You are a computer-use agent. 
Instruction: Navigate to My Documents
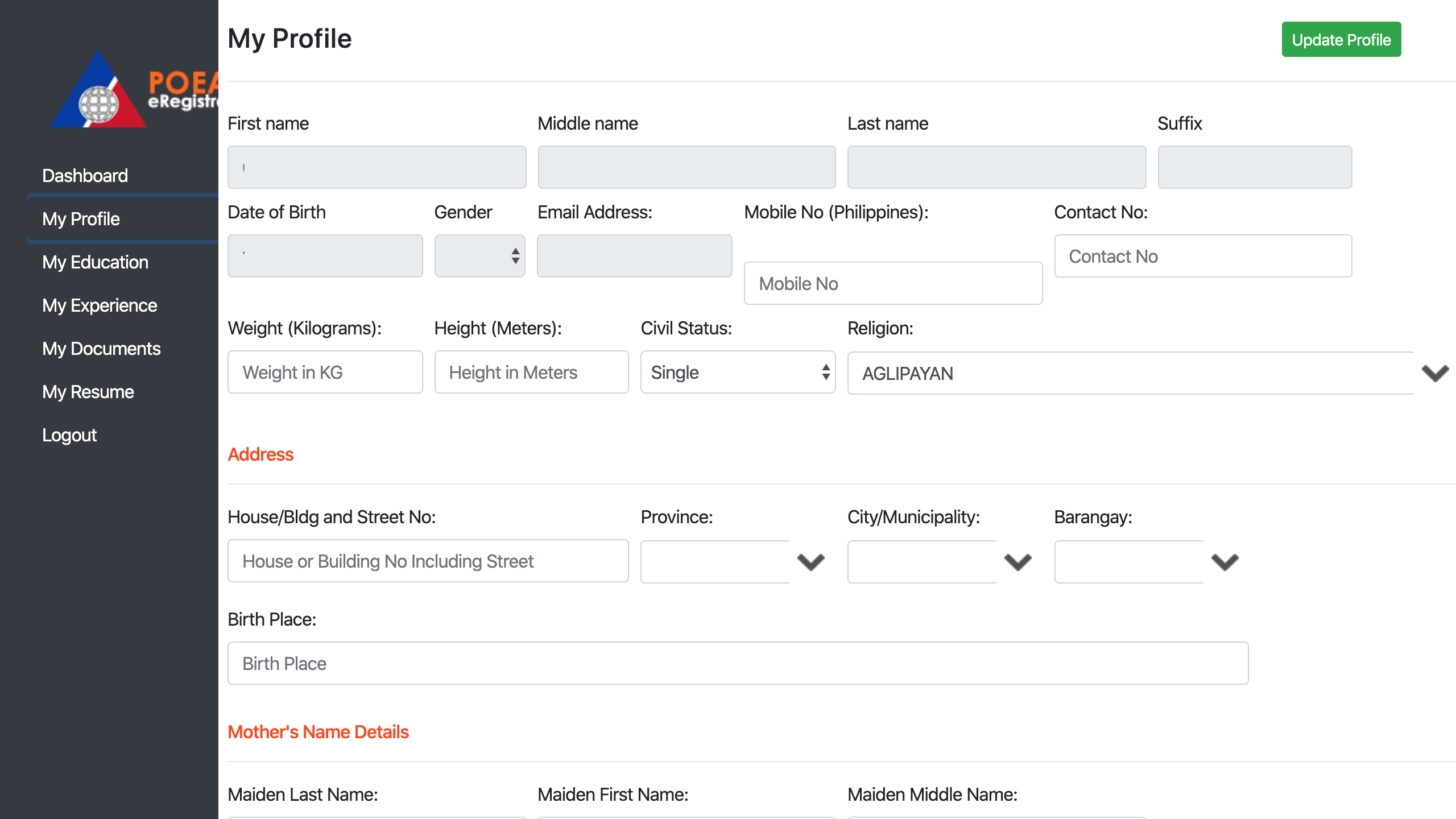click(101, 349)
